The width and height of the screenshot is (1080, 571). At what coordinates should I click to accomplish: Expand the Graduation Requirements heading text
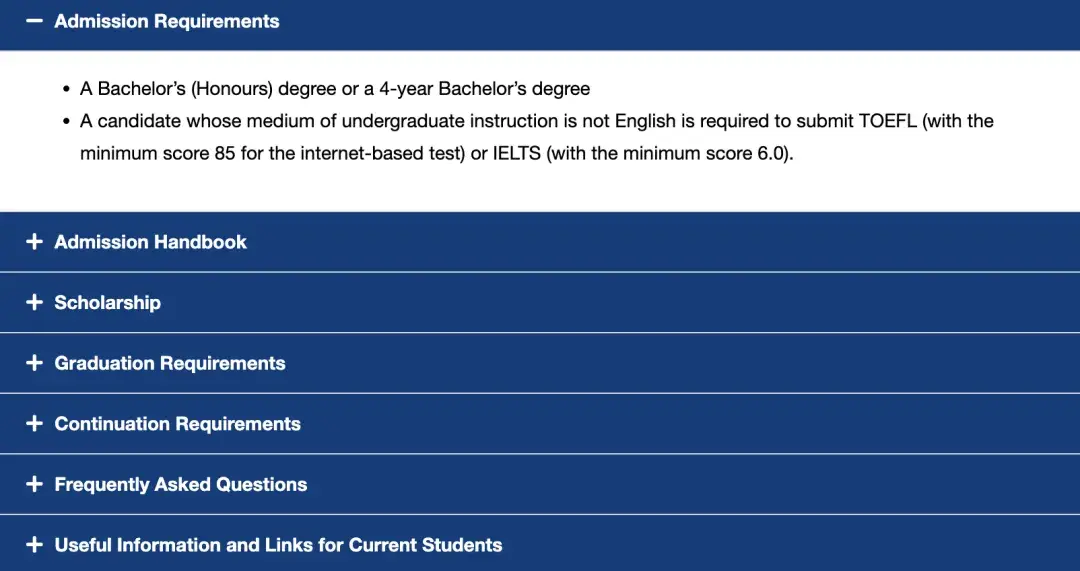click(x=170, y=363)
